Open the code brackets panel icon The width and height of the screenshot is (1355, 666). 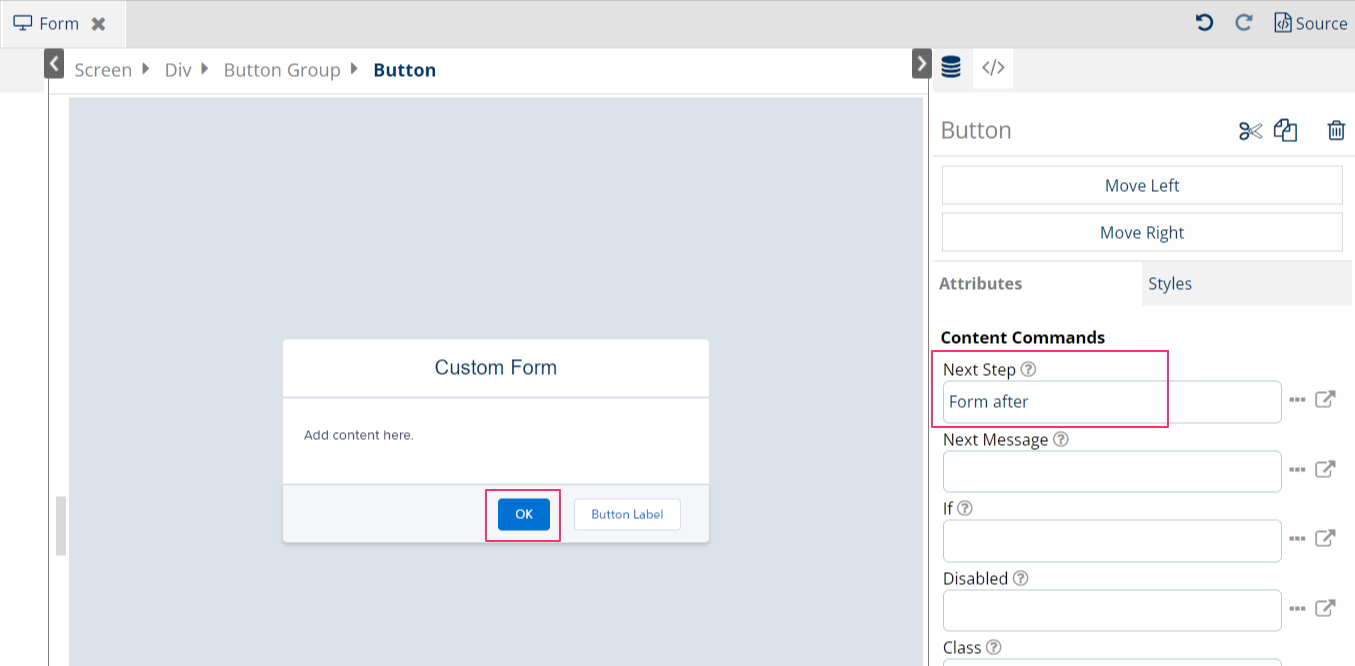992,67
